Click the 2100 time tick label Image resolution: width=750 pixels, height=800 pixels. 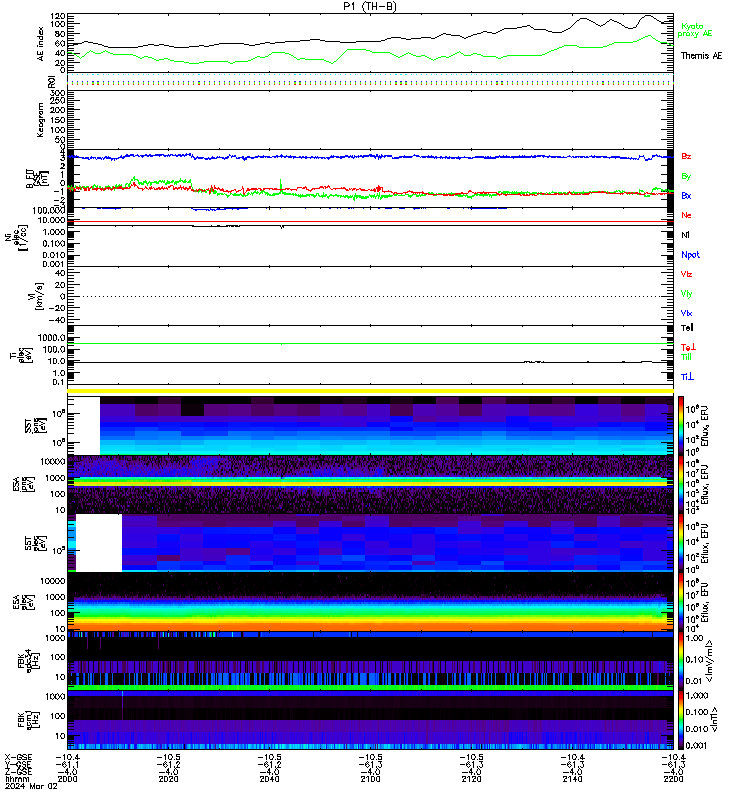(370, 779)
